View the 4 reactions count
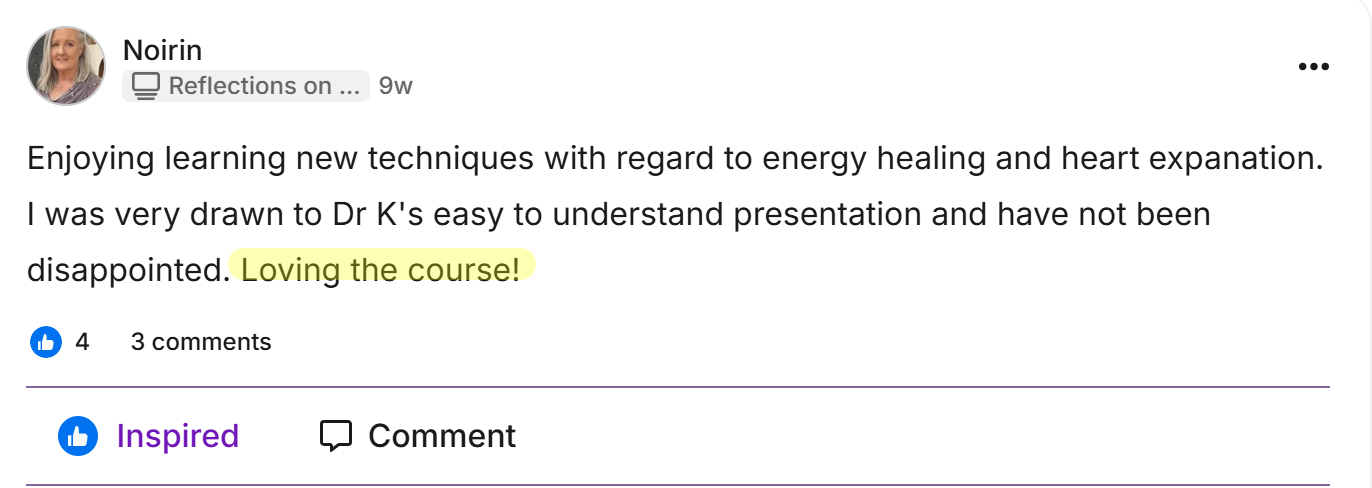This screenshot has height=488, width=1372. pyautogui.click(x=82, y=342)
